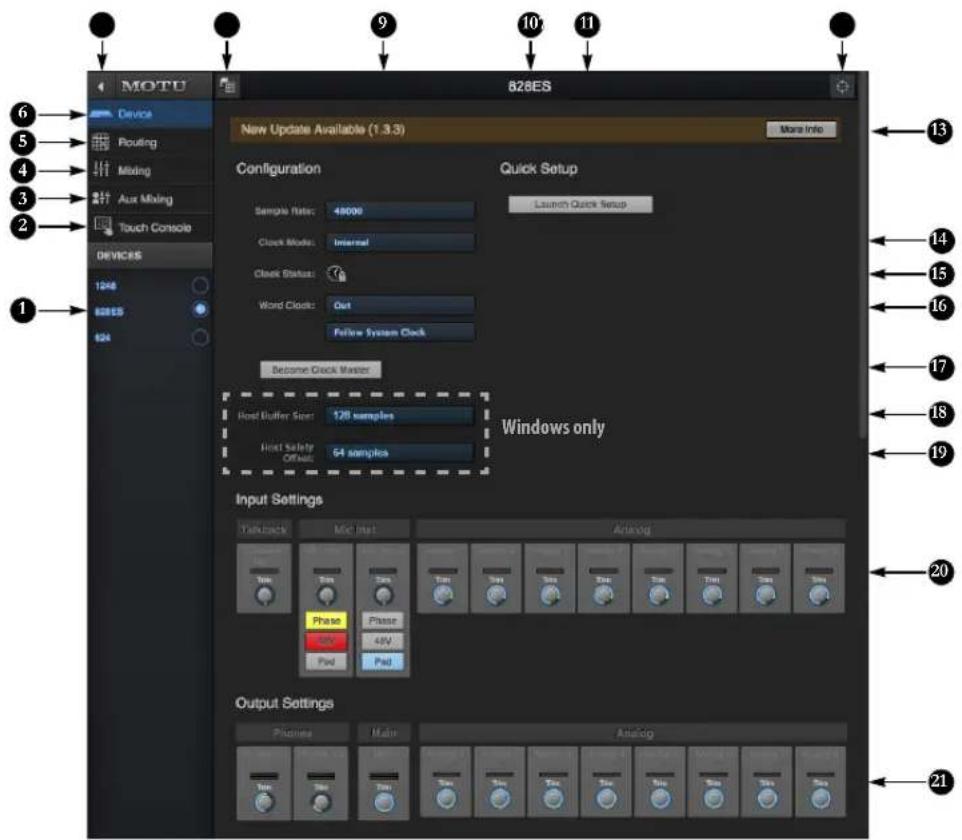Click the 828ES title at the top

tap(529, 87)
